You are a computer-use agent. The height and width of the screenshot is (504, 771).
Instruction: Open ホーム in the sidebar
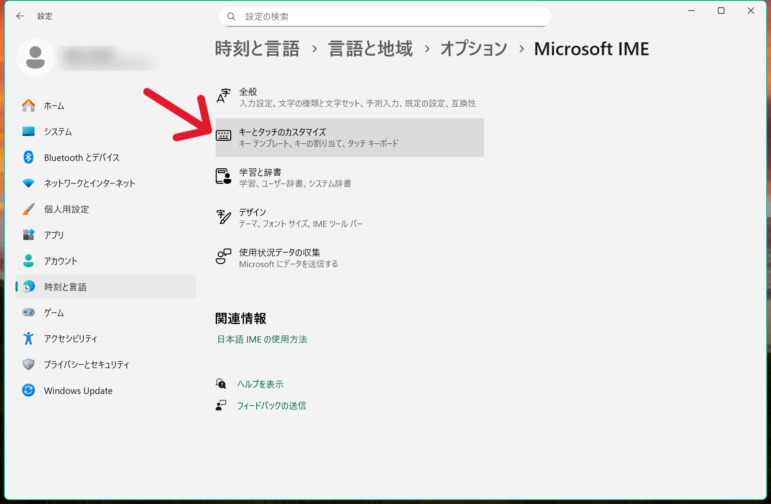tap(54, 106)
